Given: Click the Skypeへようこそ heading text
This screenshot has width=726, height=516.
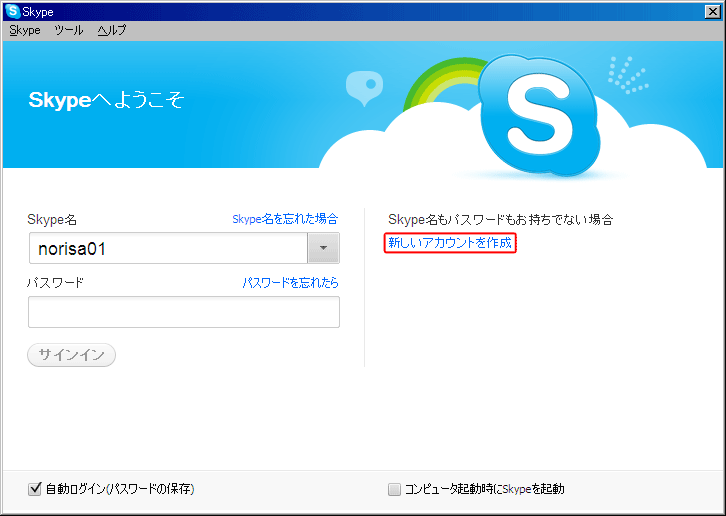Looking at the screenshot, I should [106, 100].
